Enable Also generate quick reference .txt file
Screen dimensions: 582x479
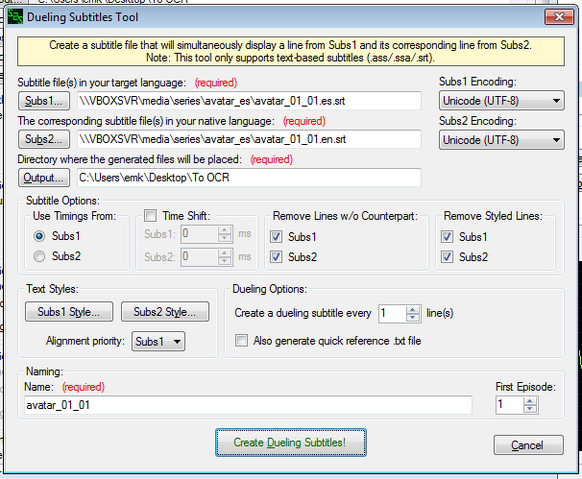pyautogui.click(x=241, y=341)
